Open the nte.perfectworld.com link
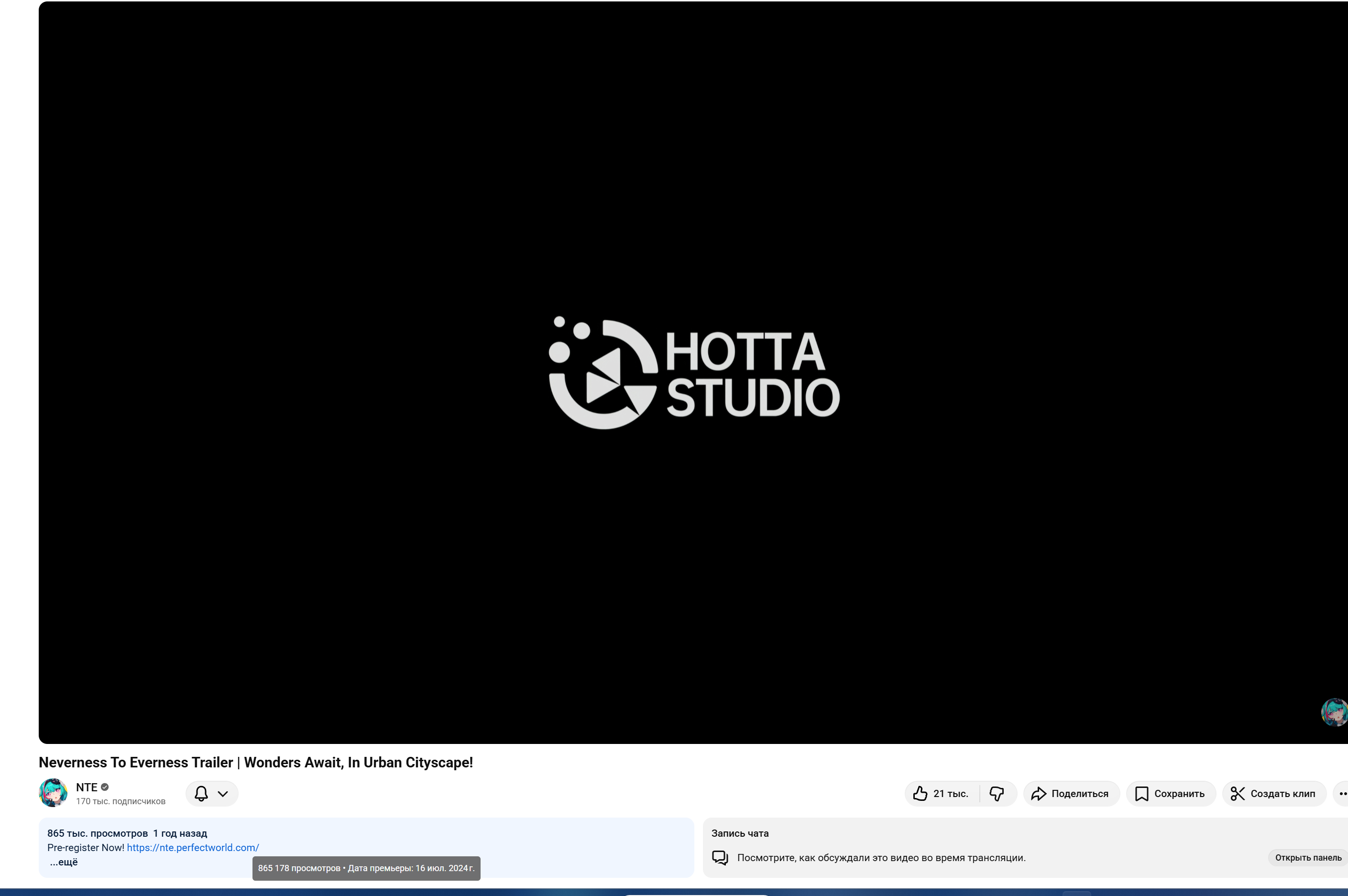 193,847
